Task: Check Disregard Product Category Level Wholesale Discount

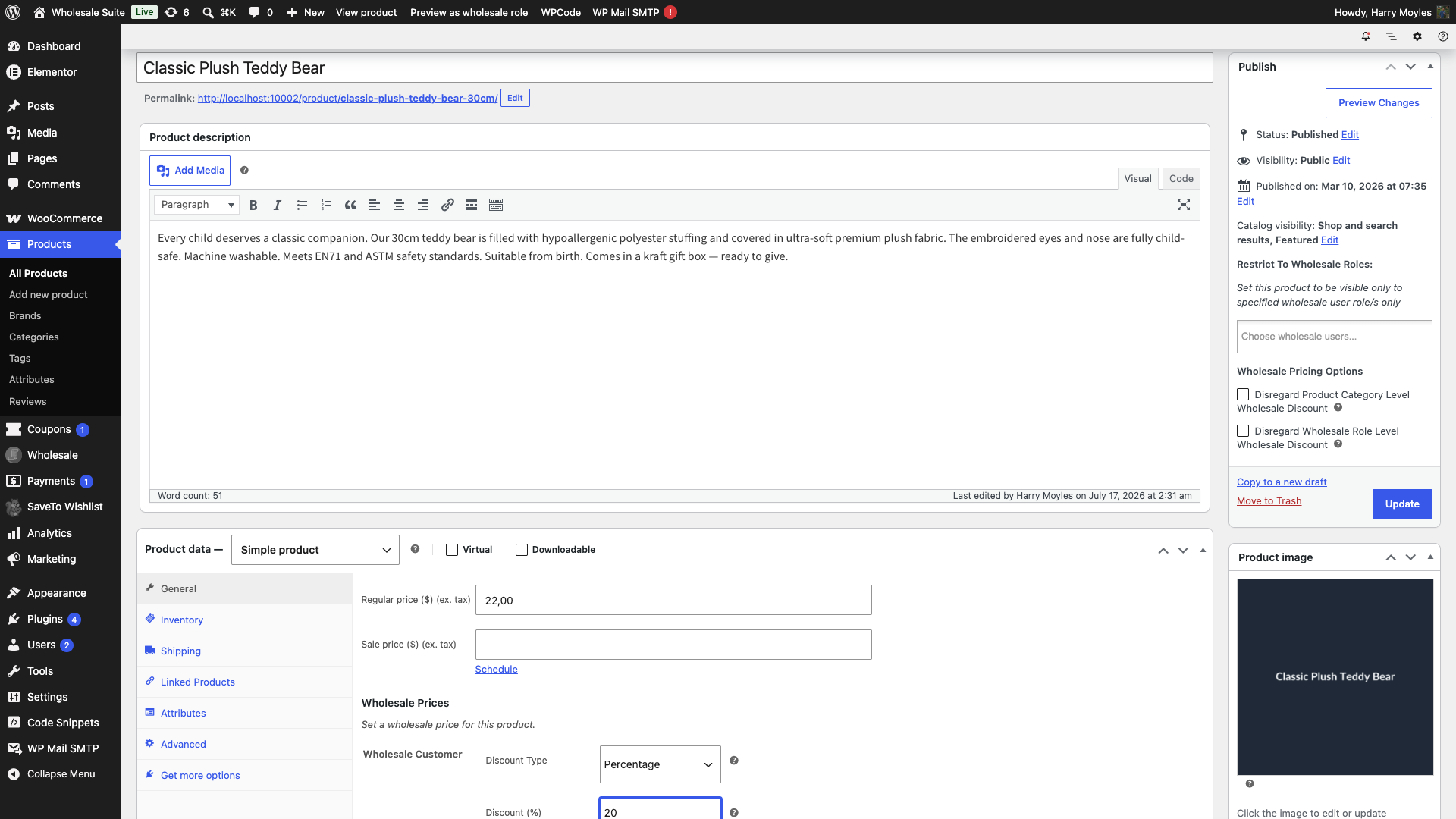Action: tap(1243, 394)
